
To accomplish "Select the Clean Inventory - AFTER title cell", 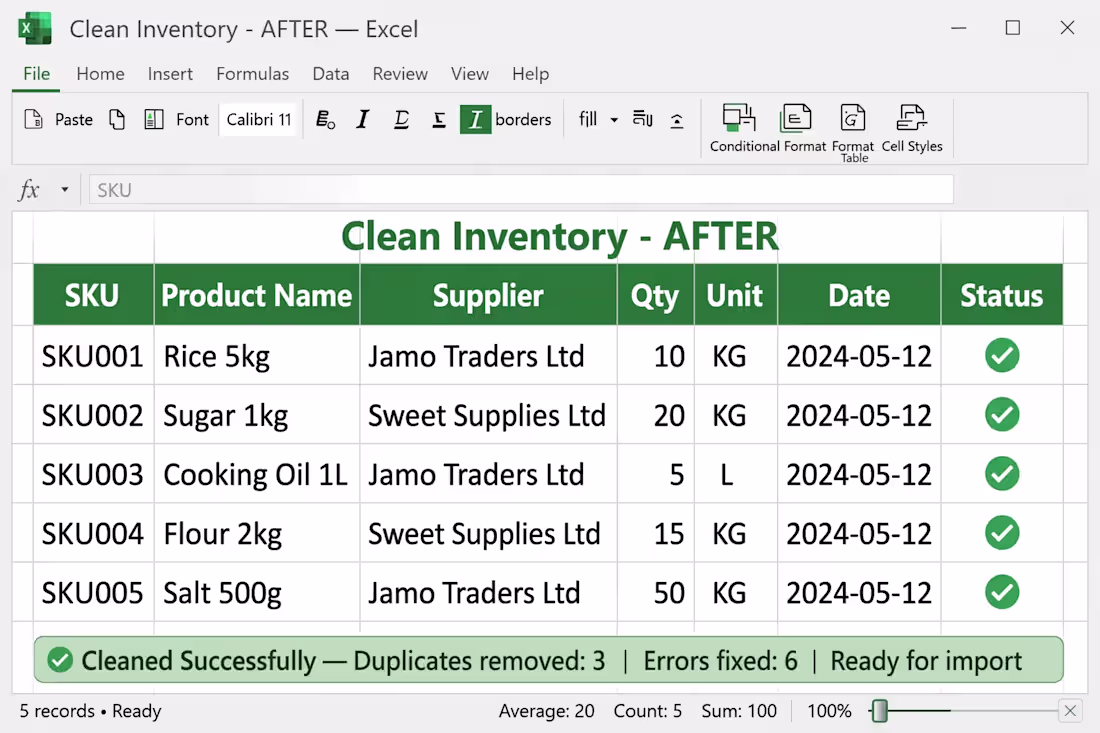I will pos(560,236).
